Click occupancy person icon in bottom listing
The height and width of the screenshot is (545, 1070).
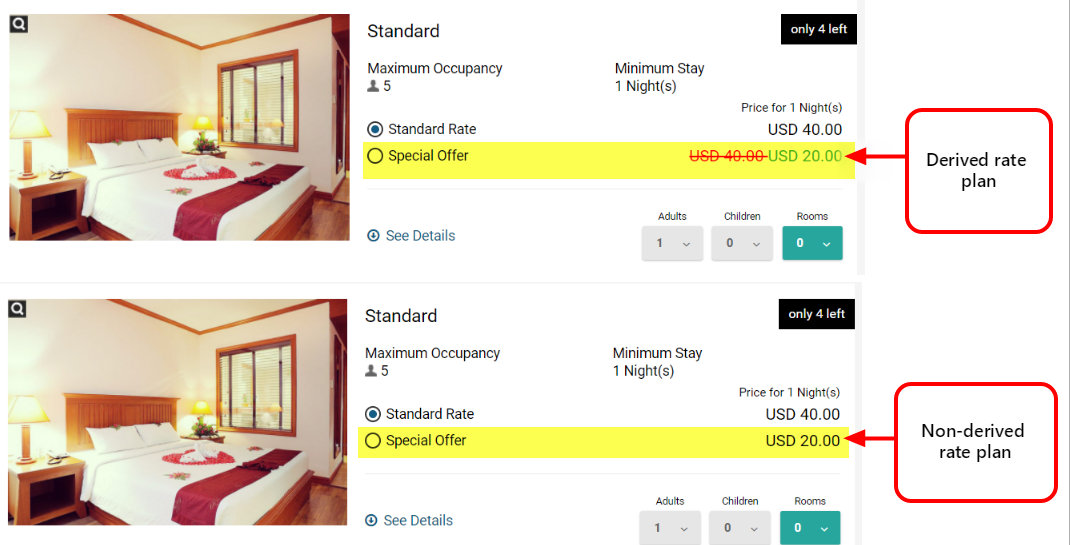(x=371, y=371)
